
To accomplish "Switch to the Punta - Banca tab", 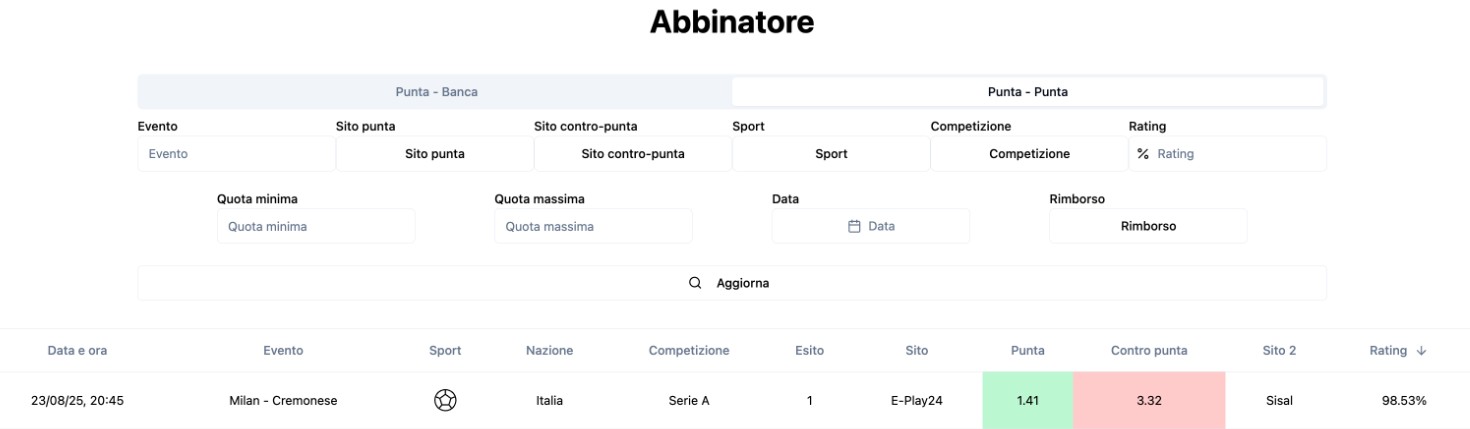I will [x=436, y=91].
